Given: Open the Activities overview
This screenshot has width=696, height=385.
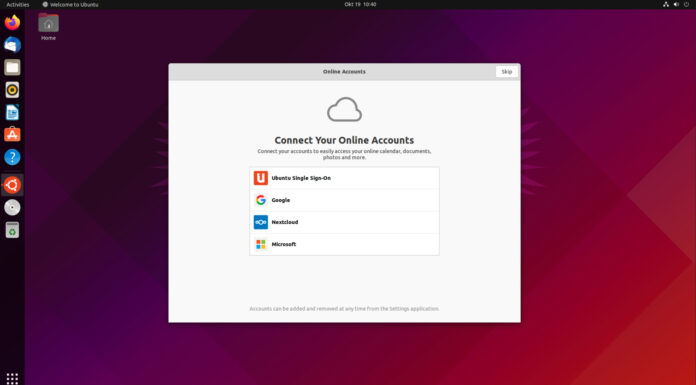Looking at the screenshot, I should click(x=18, y=4).
